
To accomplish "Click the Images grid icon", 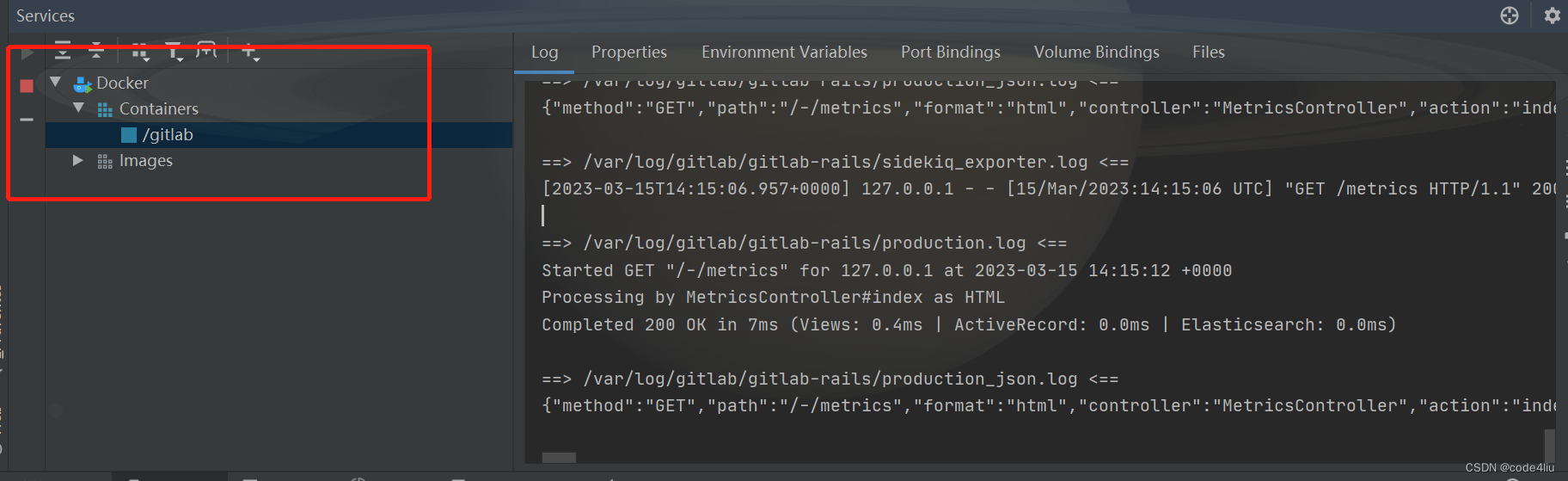I will pyautogui.click(x=105, y=161).
